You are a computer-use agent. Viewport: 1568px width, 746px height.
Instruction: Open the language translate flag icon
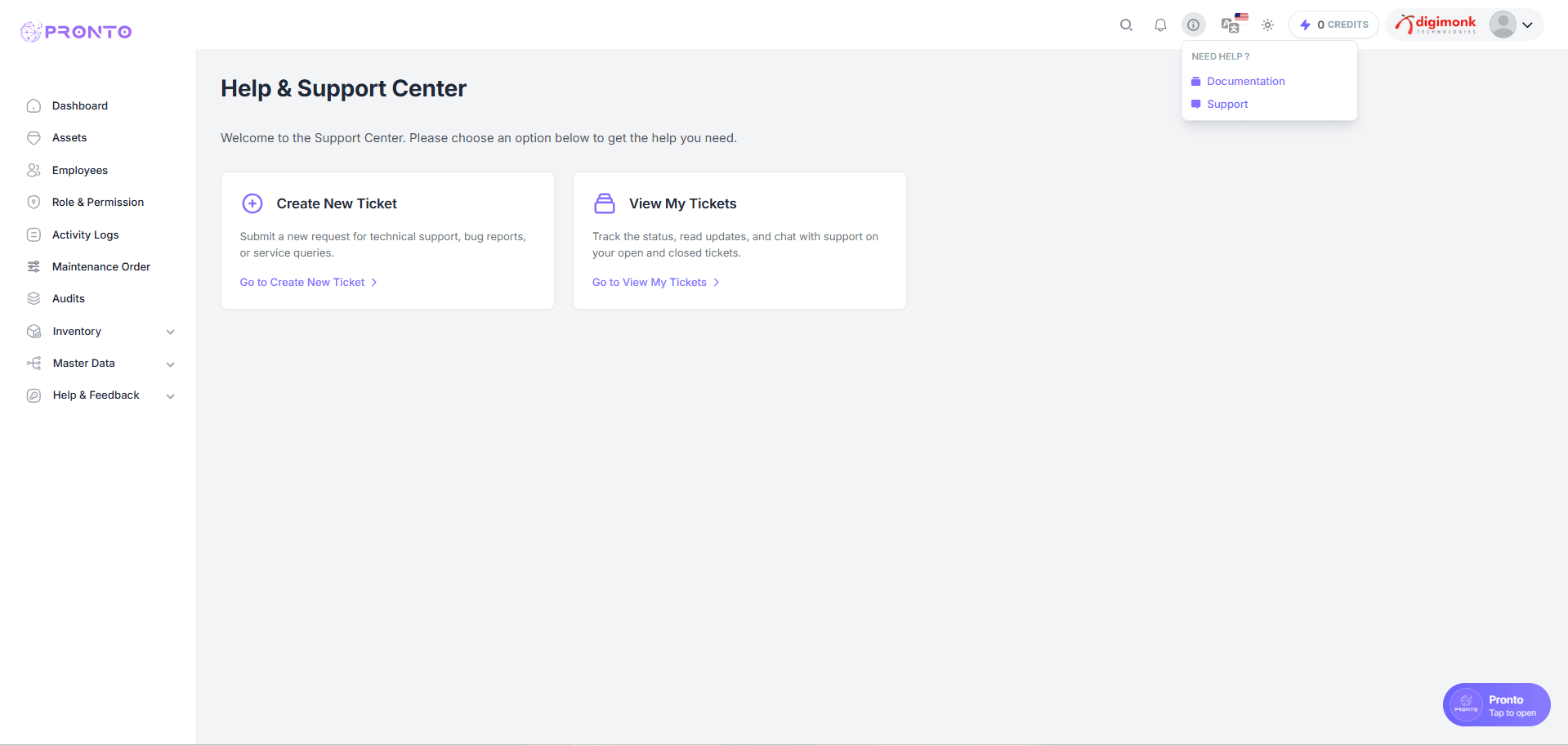coord(1233,24)
